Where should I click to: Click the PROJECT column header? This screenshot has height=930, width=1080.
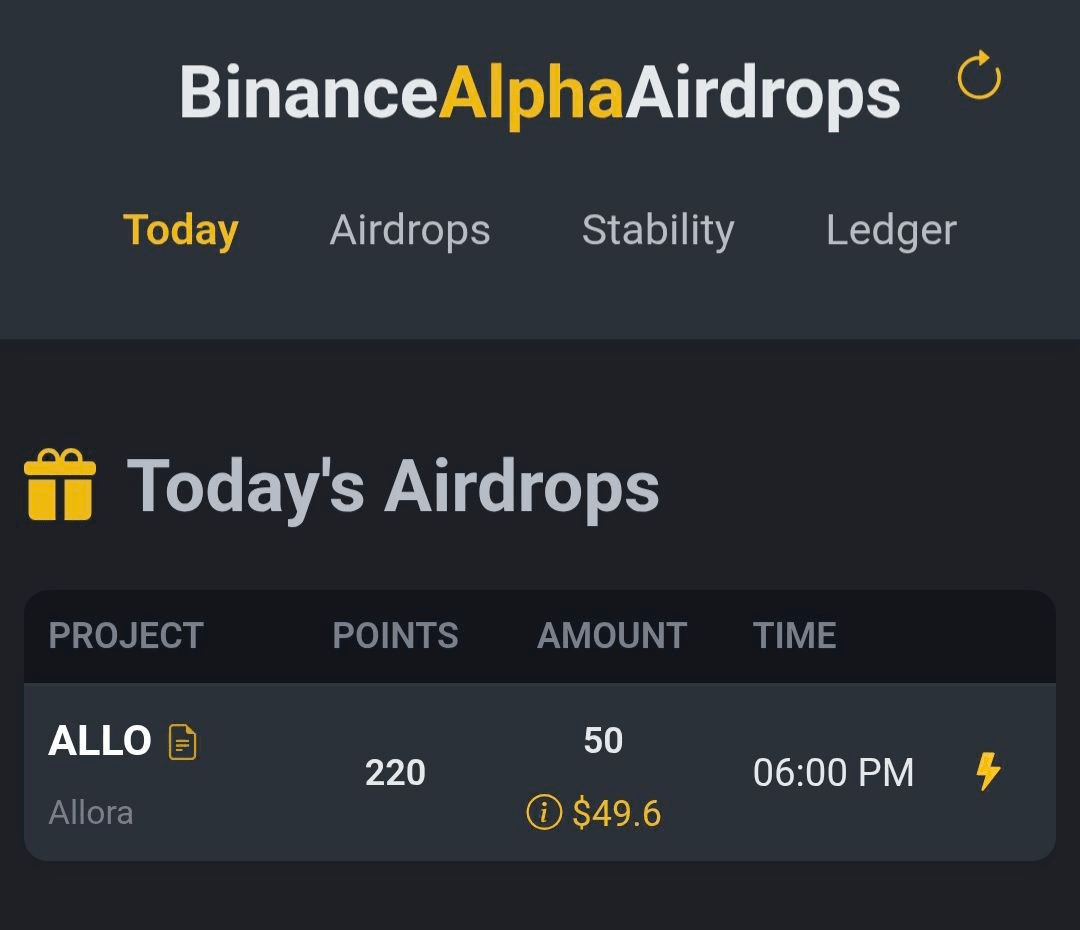pos(126,635)
